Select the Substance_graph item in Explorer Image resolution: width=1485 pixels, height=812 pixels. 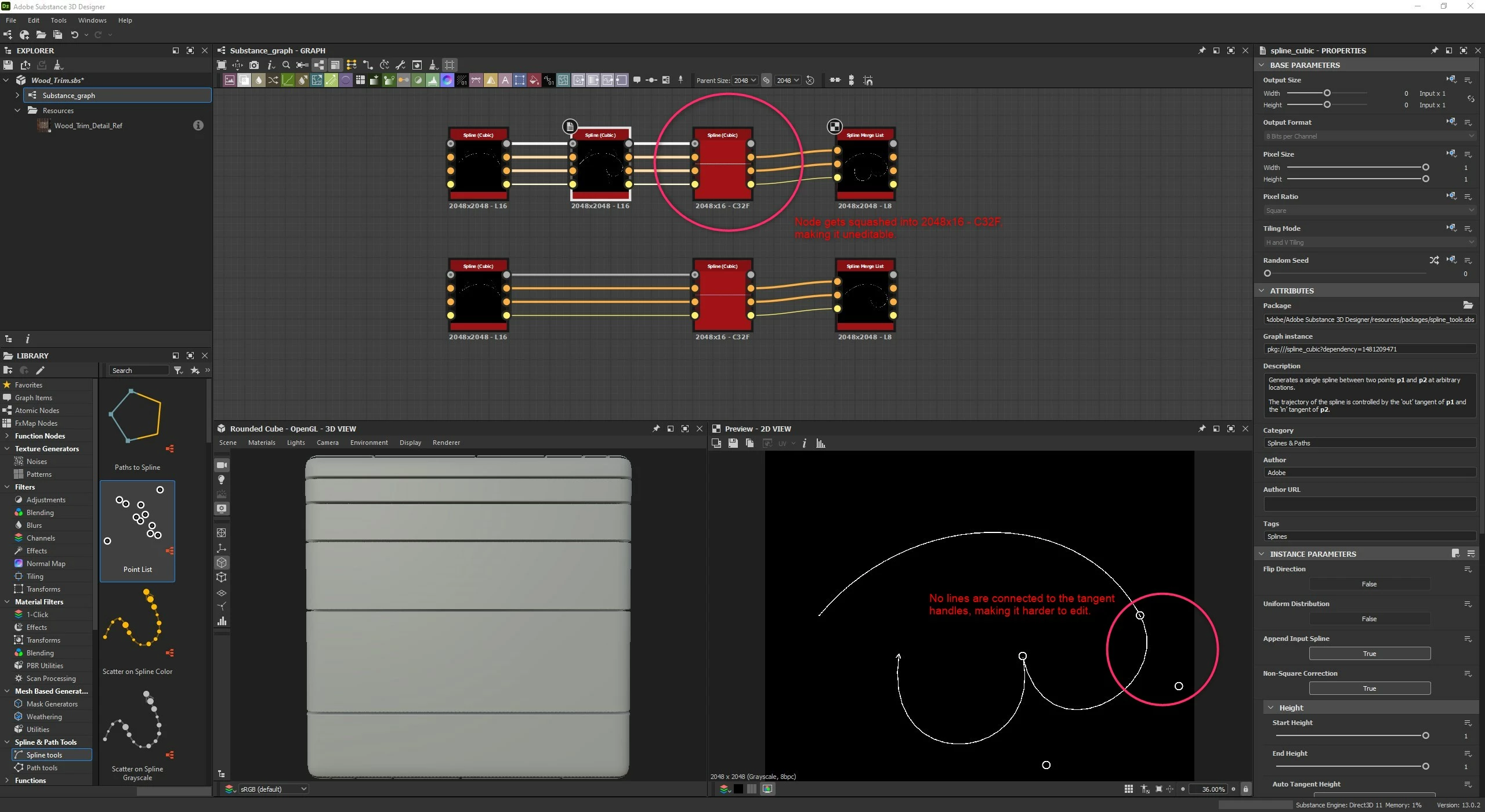point(68,96)
